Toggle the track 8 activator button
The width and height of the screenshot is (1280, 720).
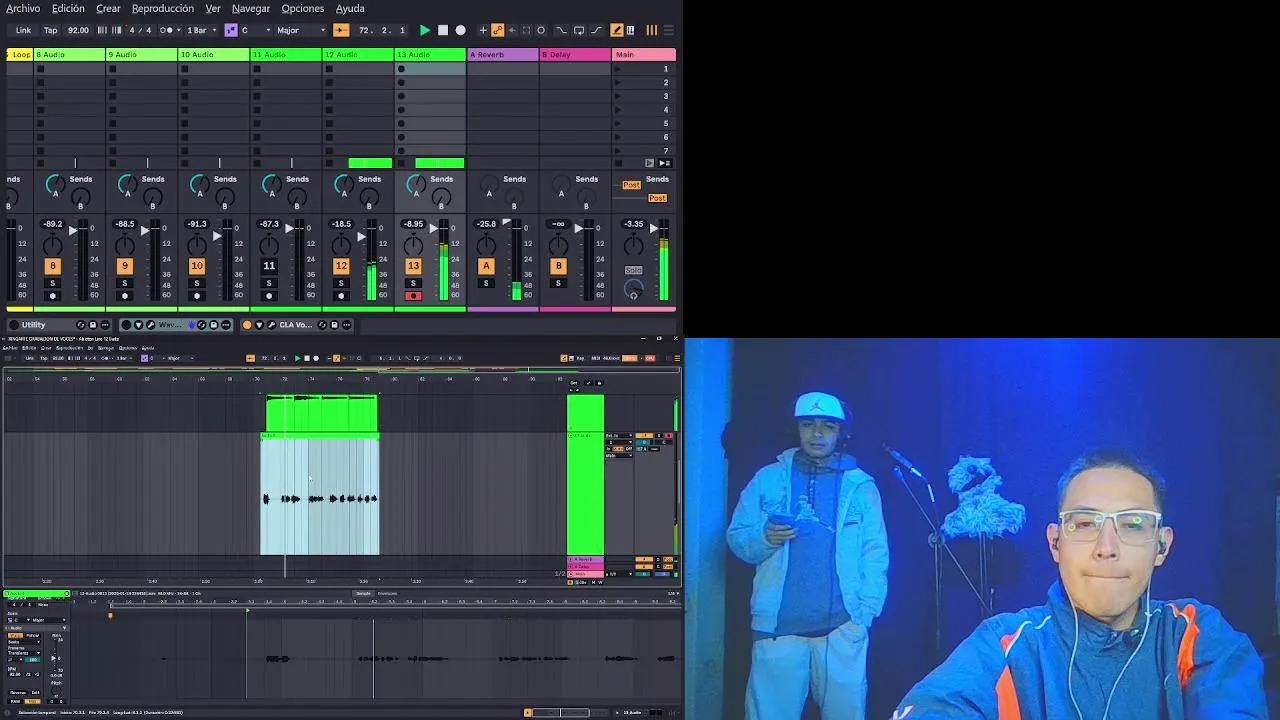53,266
